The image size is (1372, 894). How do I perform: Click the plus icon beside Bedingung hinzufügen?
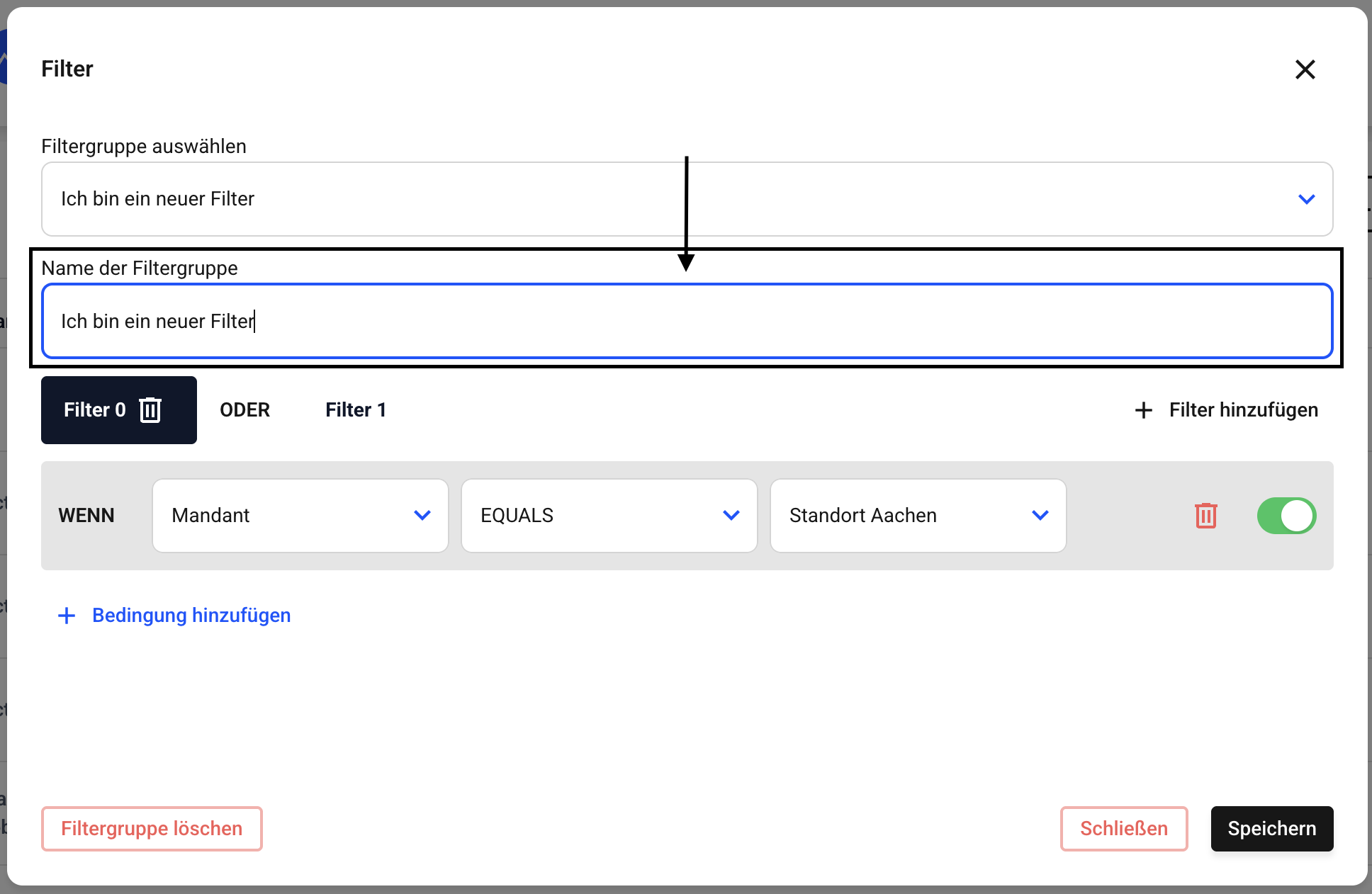[67, 616]
